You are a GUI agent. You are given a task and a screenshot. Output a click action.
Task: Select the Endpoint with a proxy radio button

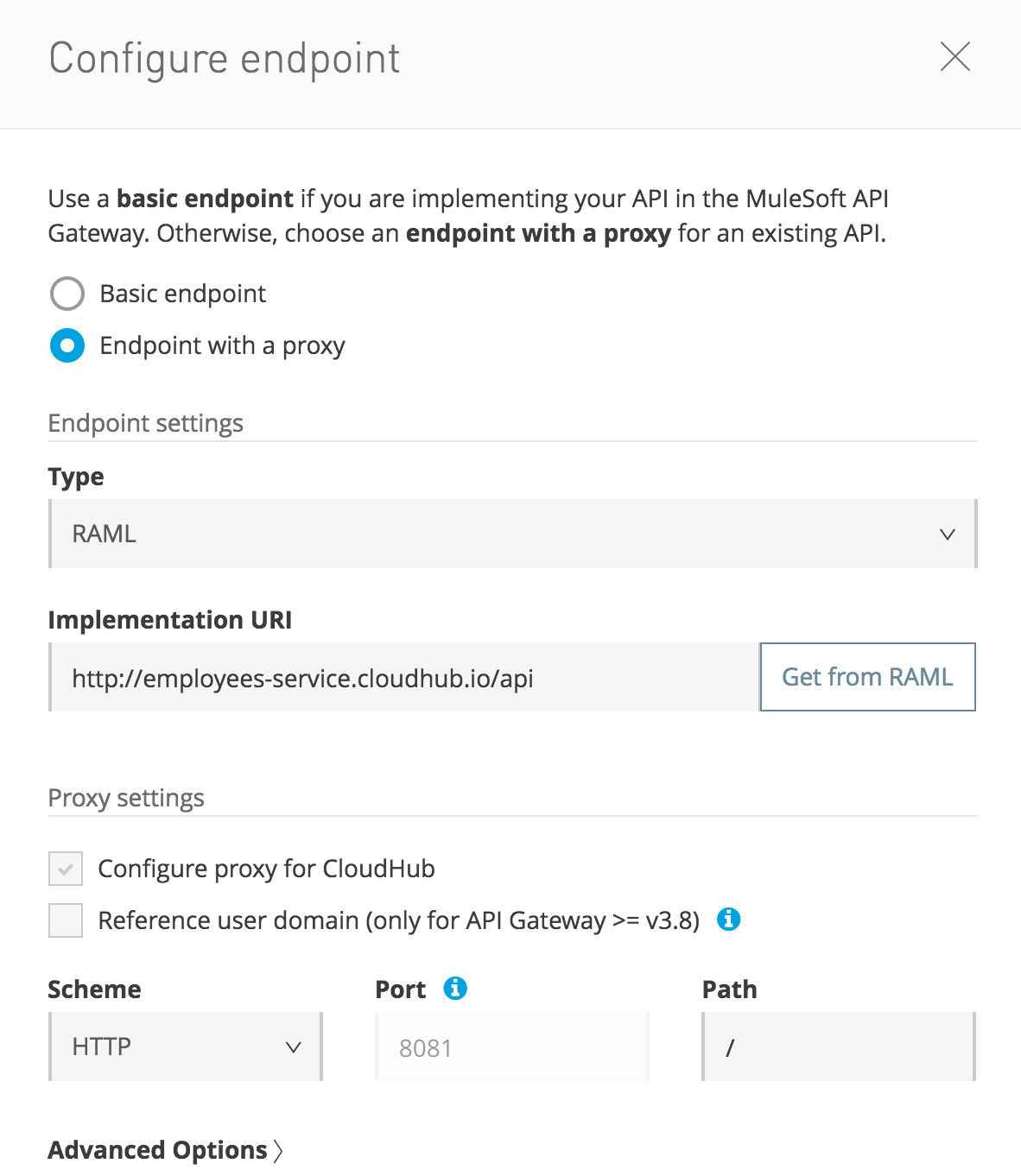(x=67, y=345)
